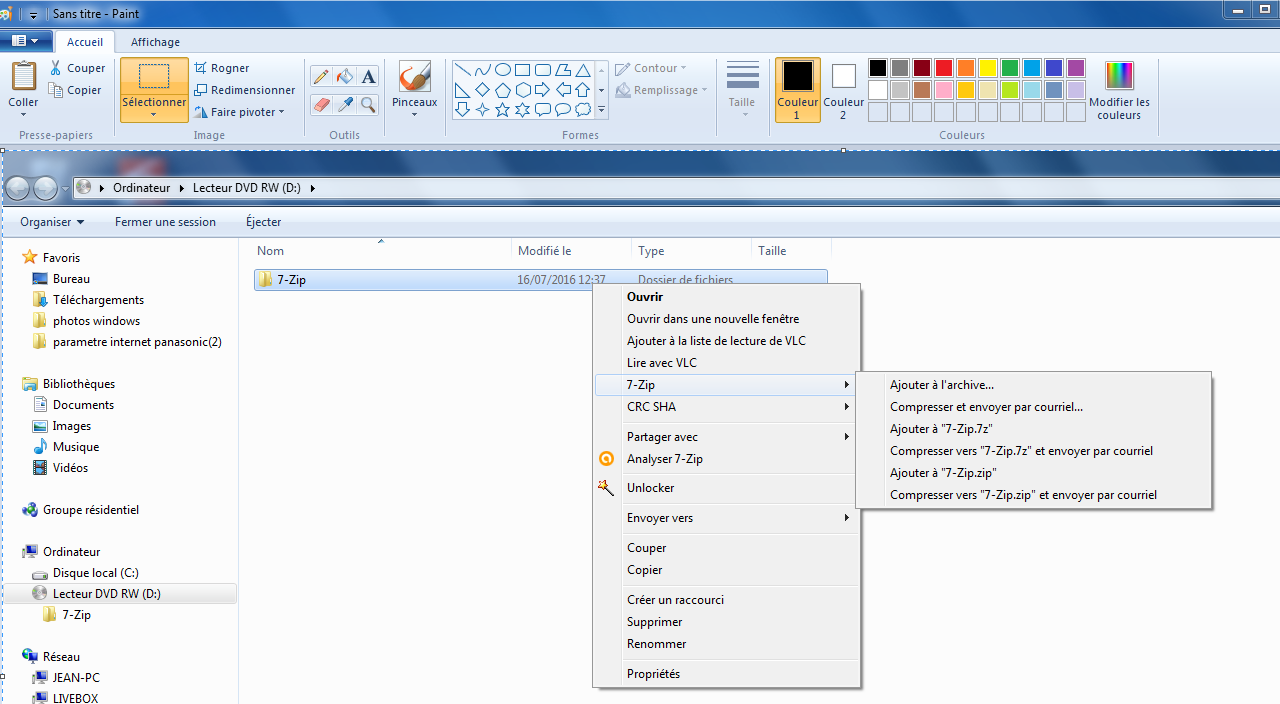The image size is (1280, 704).
Task: Click CRC SHA context menu entry
Action: 727,407
